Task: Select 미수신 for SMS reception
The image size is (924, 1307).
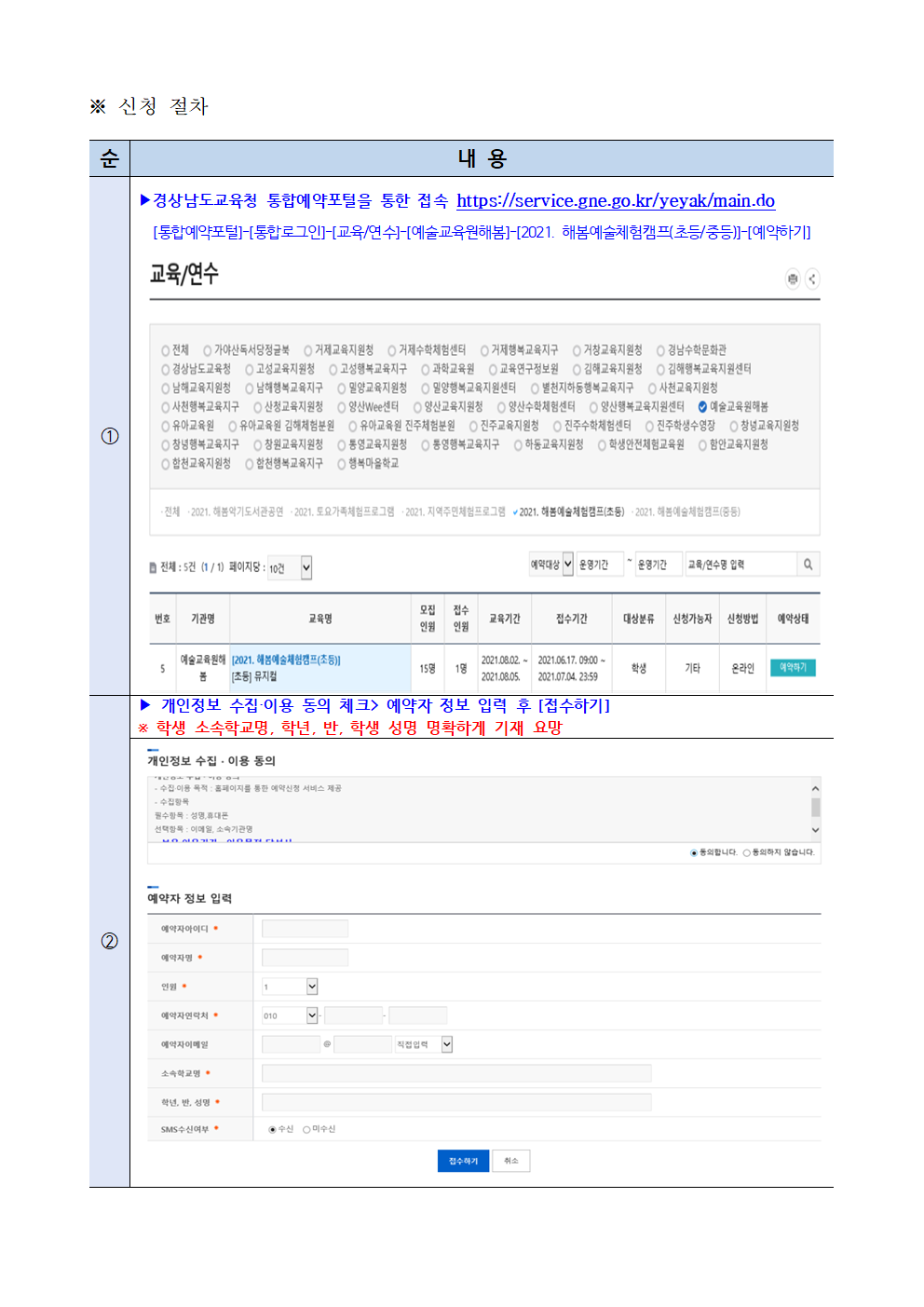Action: point(306,1129)
